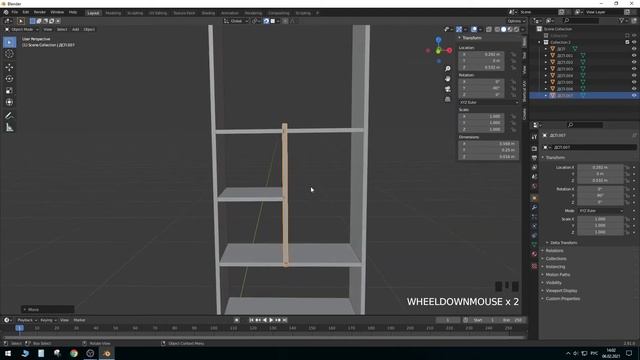
Task: Open the Playback menu in timeline header
Action: (27, 320)
